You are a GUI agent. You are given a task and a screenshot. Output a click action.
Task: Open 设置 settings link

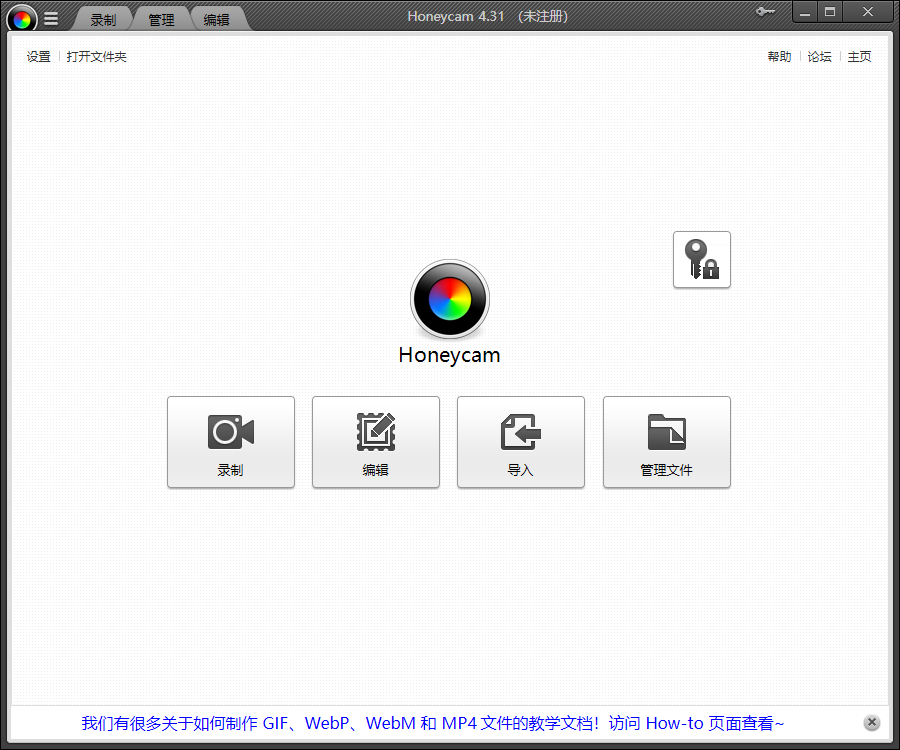tap(38, 56)
